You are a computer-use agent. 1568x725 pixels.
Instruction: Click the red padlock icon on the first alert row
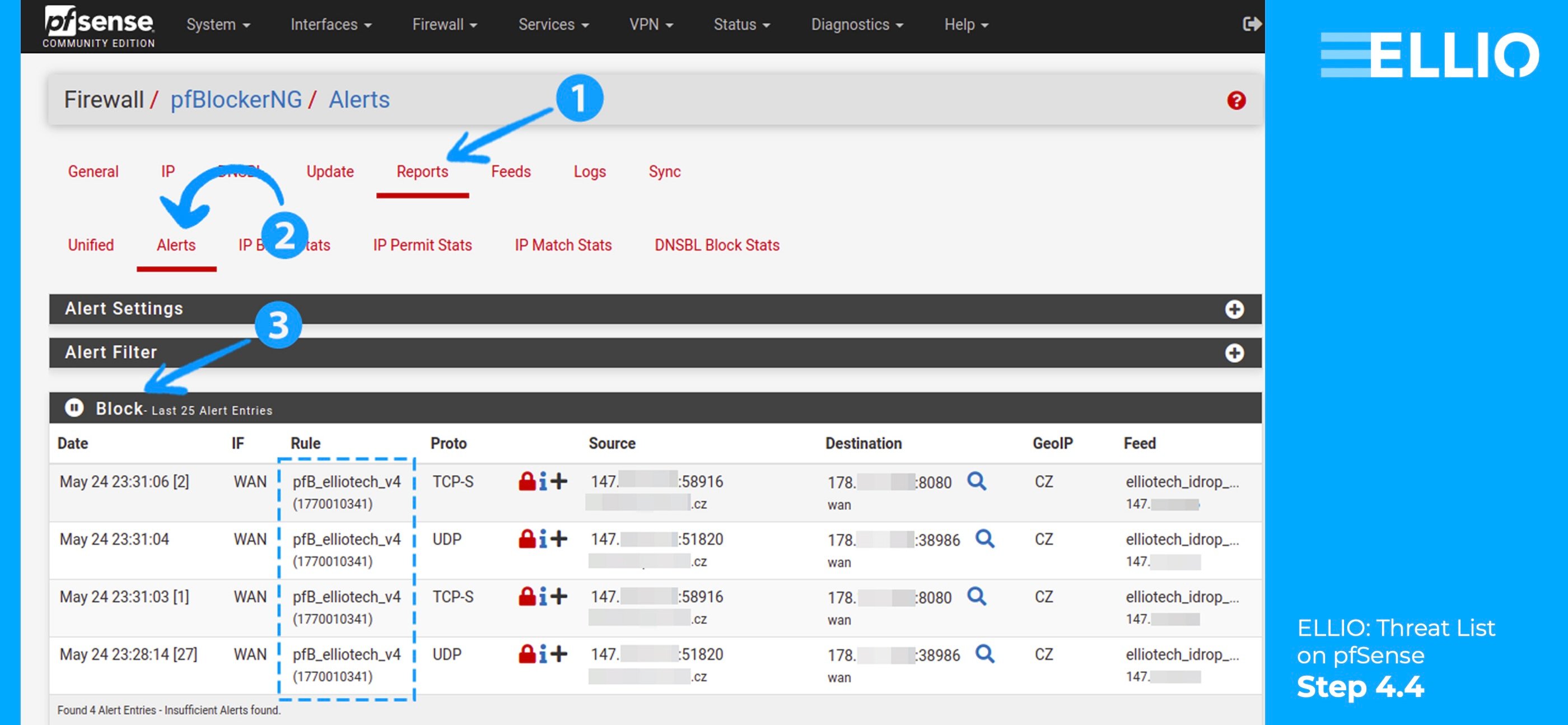coord(526,481)
